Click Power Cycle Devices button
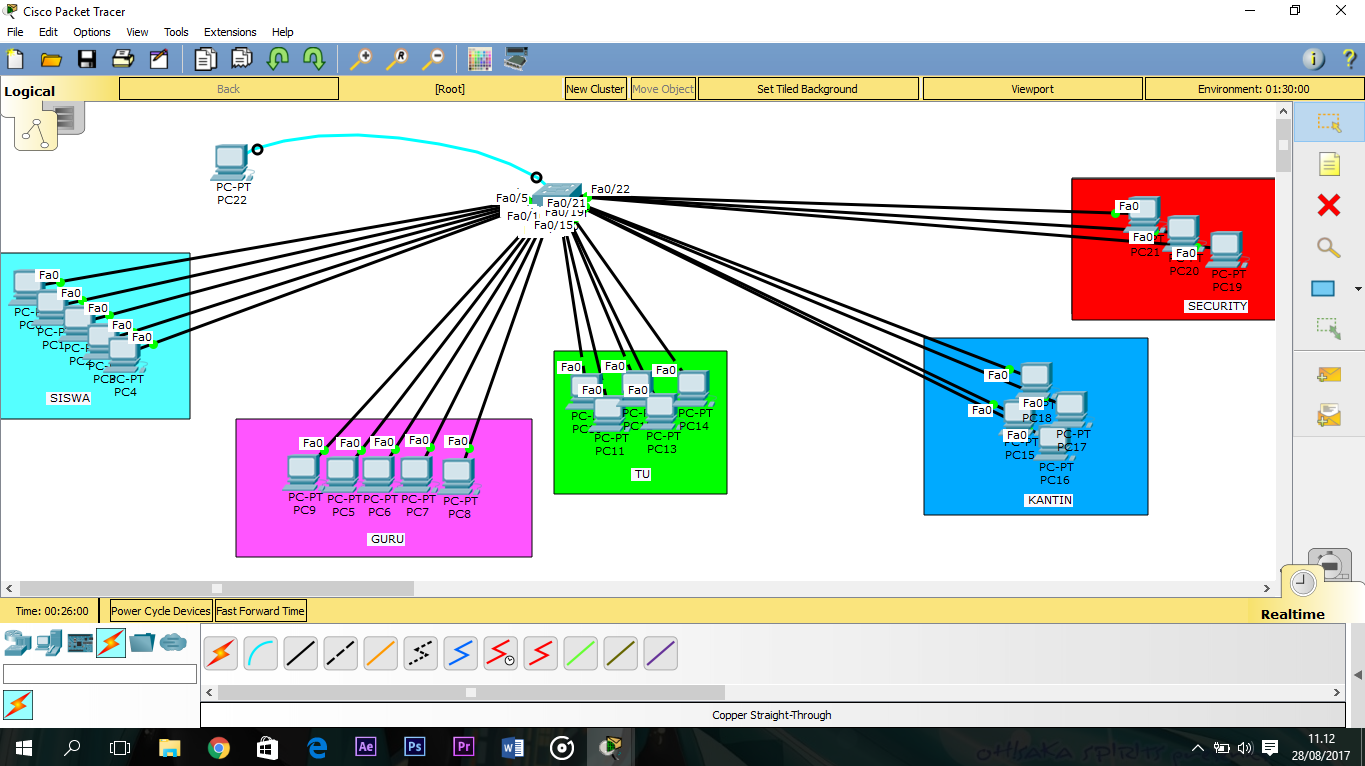Image resolution: width=1365 pixels, height=766 pixels. pyautogui.click(x=161, y=611)
